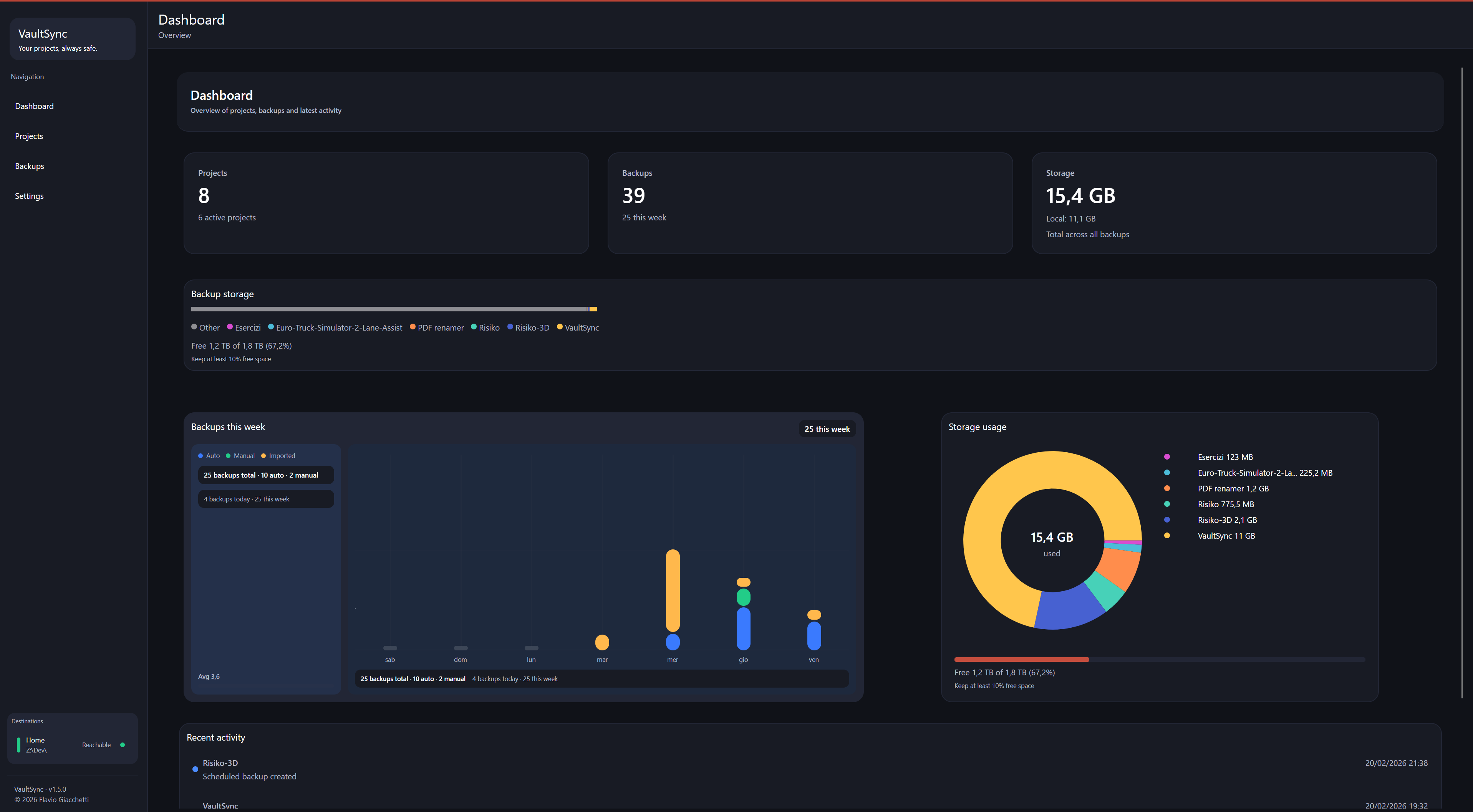Open the Projects summary card
Image resolution: width=1473 pixels, height=812 pixels.
(386, 203)
